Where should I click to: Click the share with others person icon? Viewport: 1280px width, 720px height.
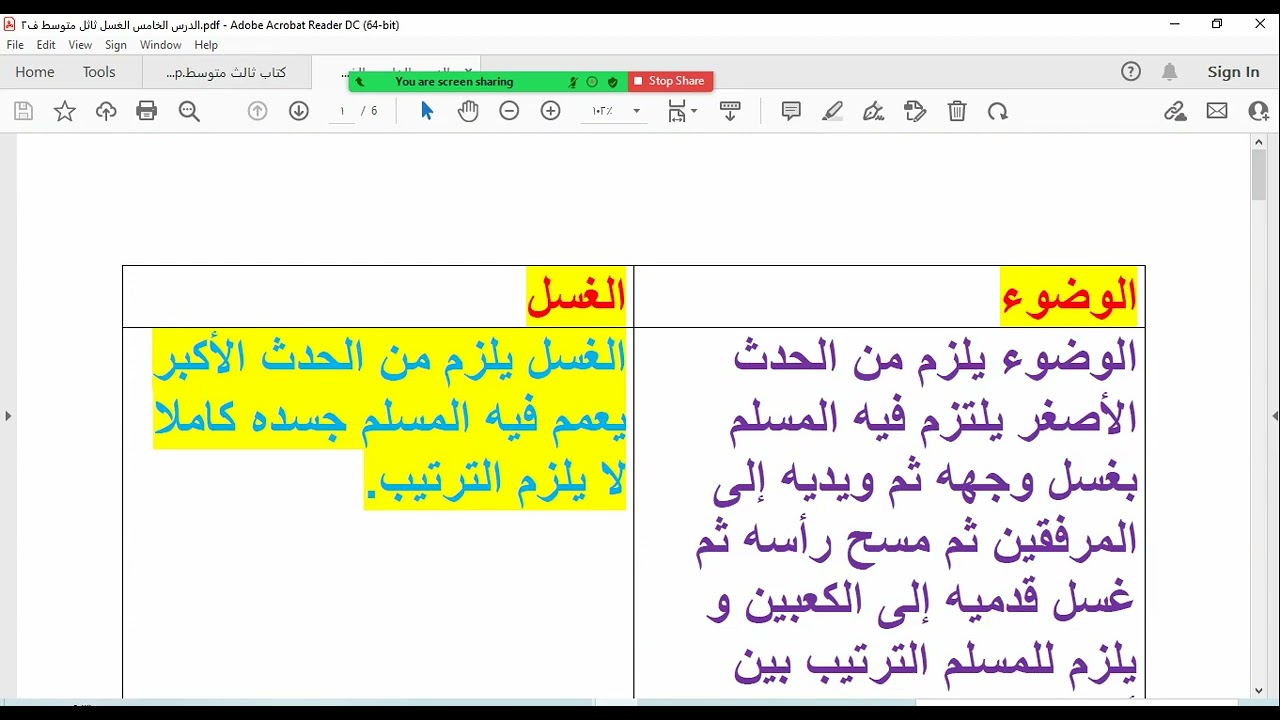1258,111
